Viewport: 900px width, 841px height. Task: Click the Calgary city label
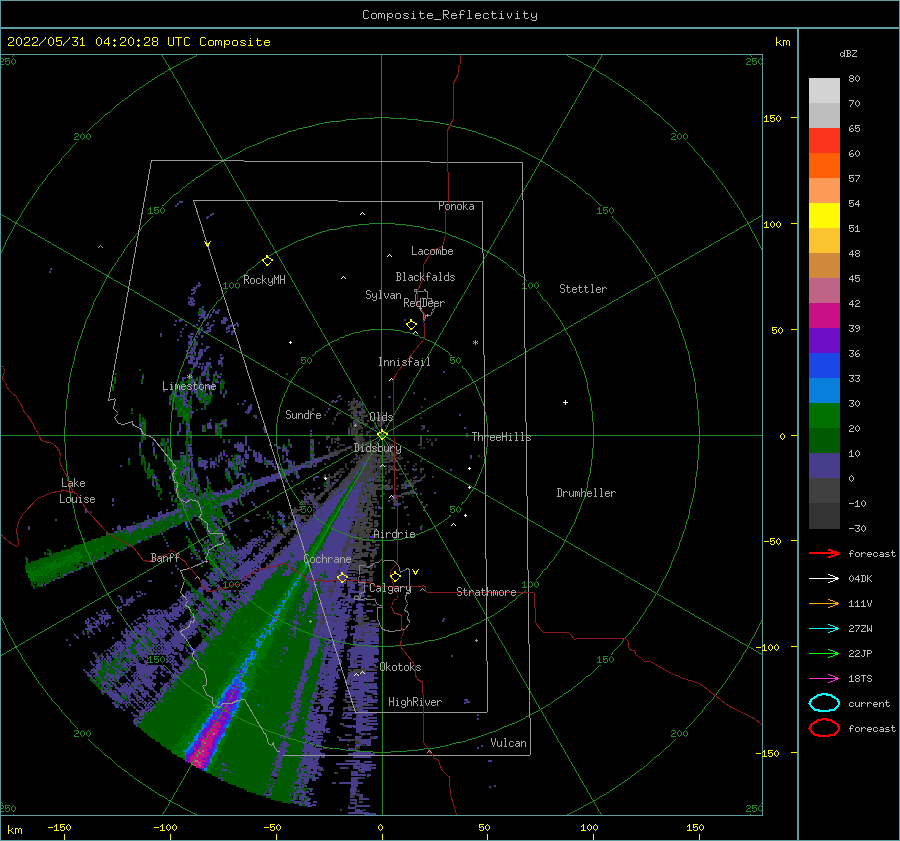click(x=390, y=588)
